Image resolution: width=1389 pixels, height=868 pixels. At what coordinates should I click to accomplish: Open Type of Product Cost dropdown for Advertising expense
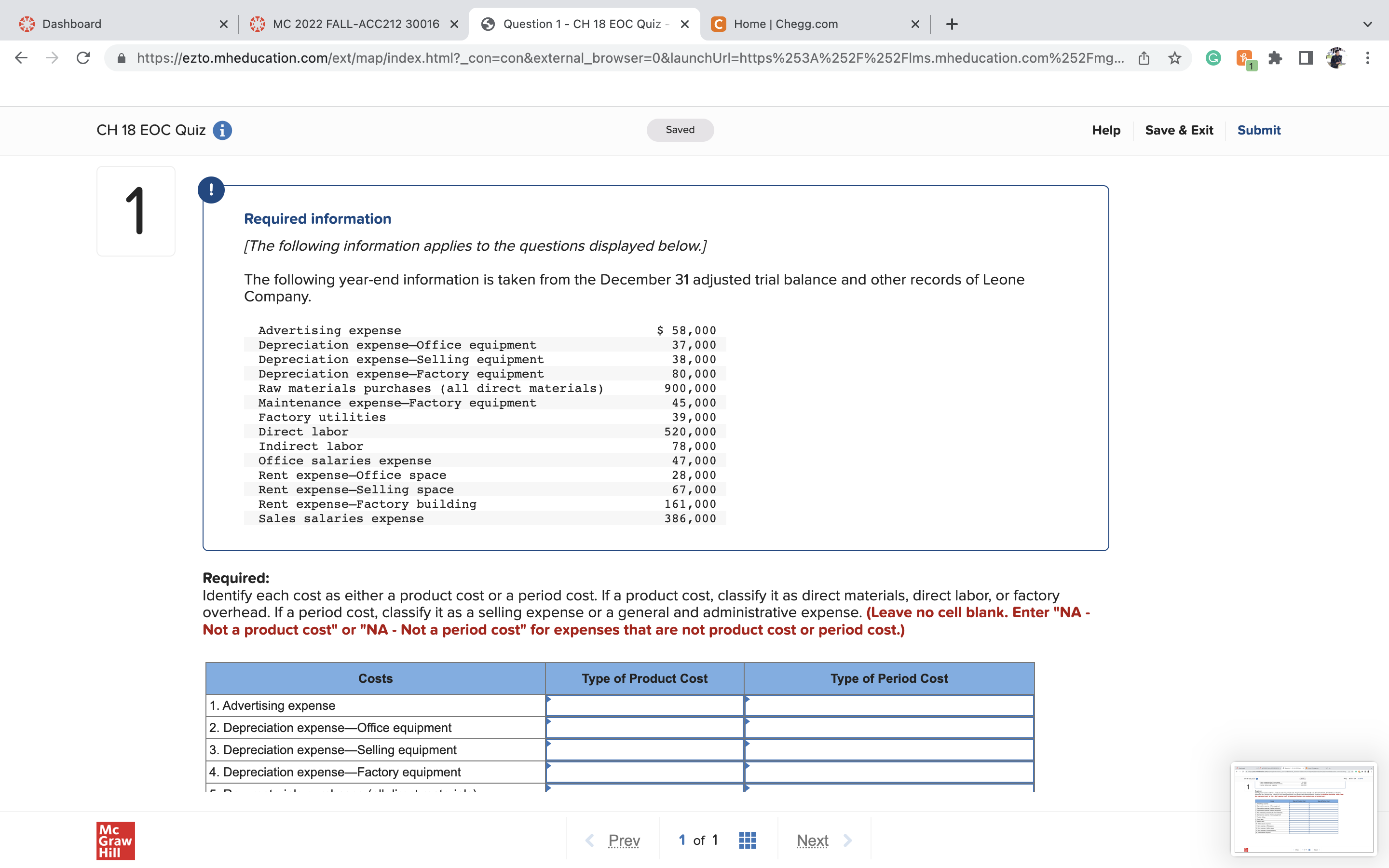pos(644,705)
